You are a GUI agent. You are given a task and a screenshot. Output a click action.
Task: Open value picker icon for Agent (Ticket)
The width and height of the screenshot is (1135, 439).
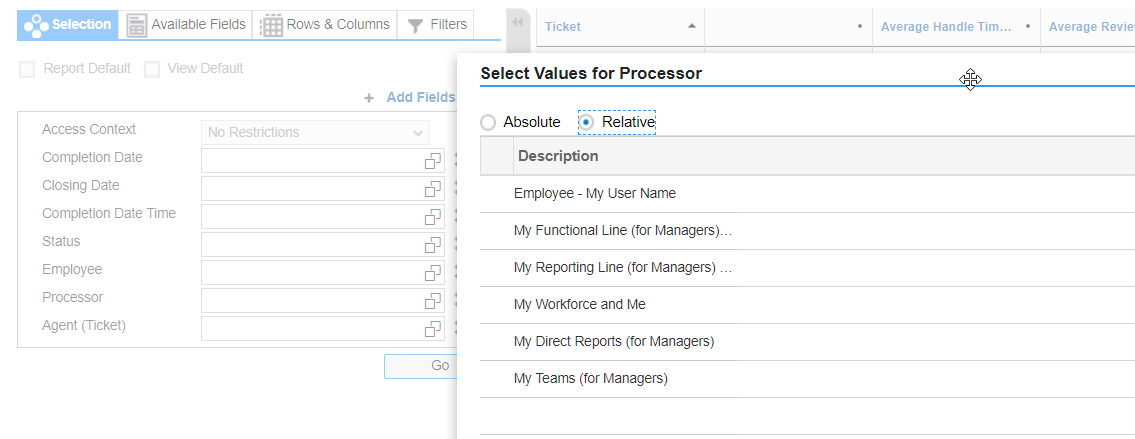pos(432,329)
